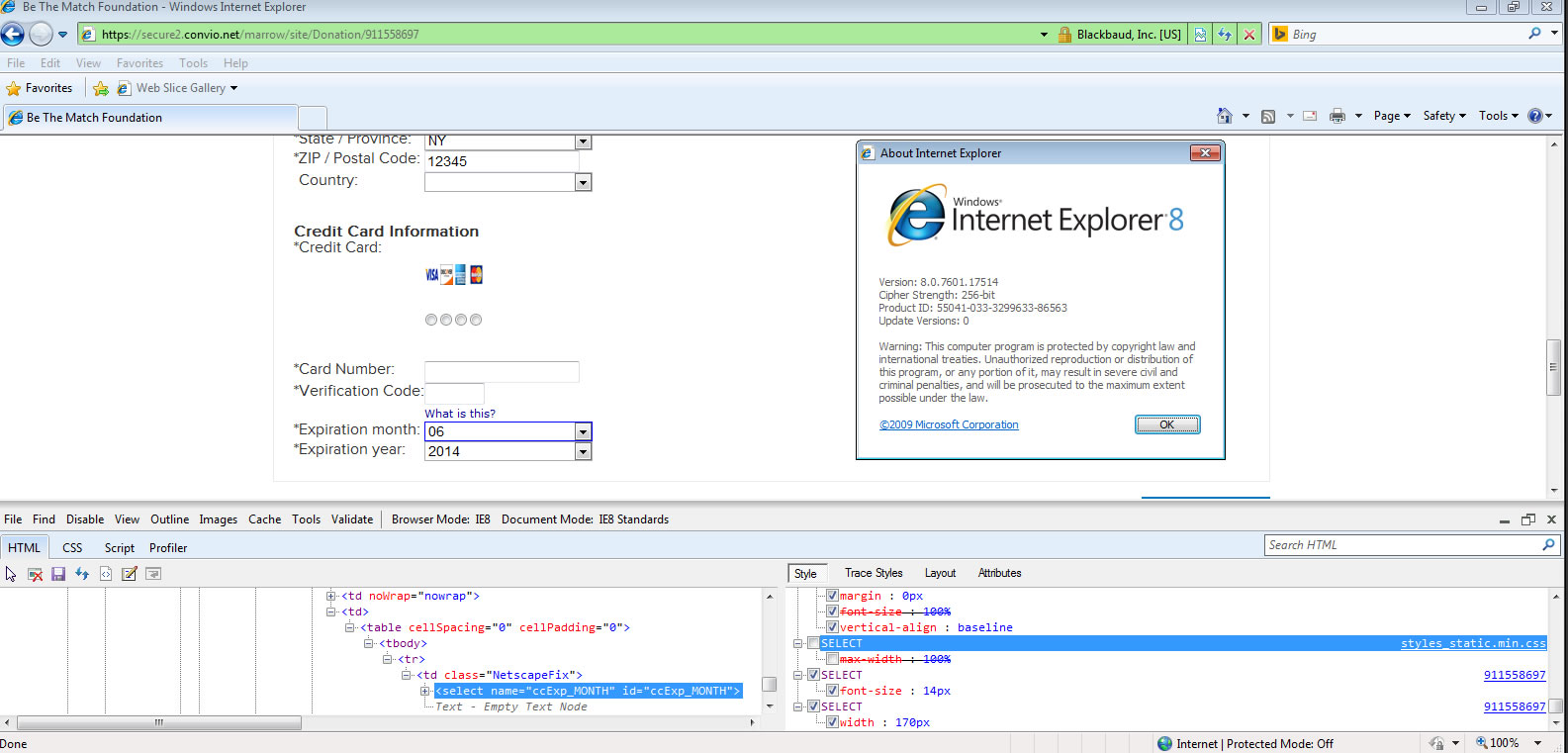Click the browser Back arrow button
The image size is (1568, 753).
(x=12, y=35)
